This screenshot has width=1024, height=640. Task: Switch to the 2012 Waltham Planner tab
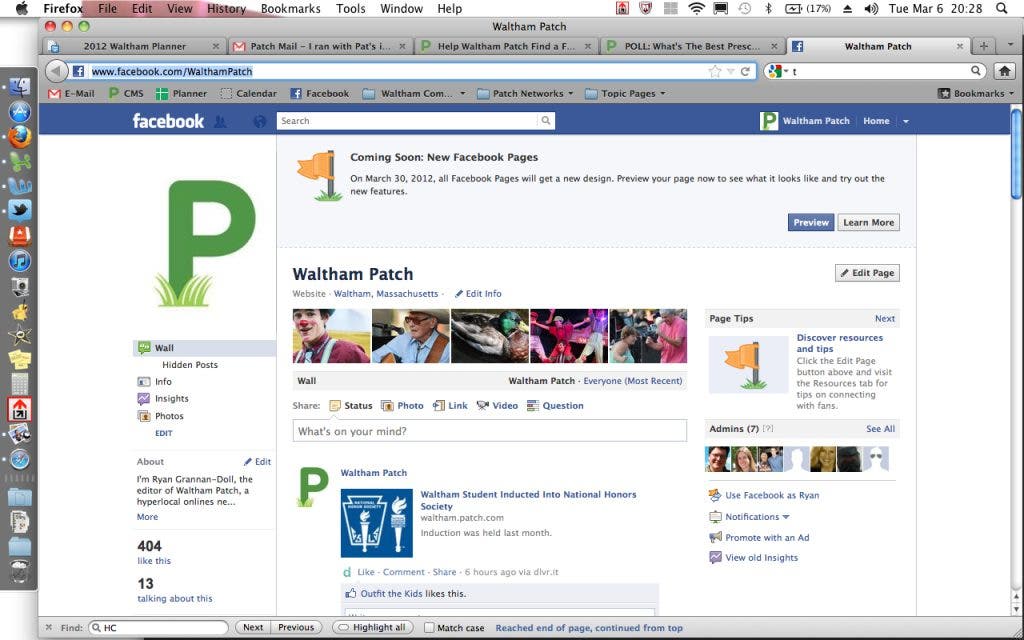click(135, 46)
